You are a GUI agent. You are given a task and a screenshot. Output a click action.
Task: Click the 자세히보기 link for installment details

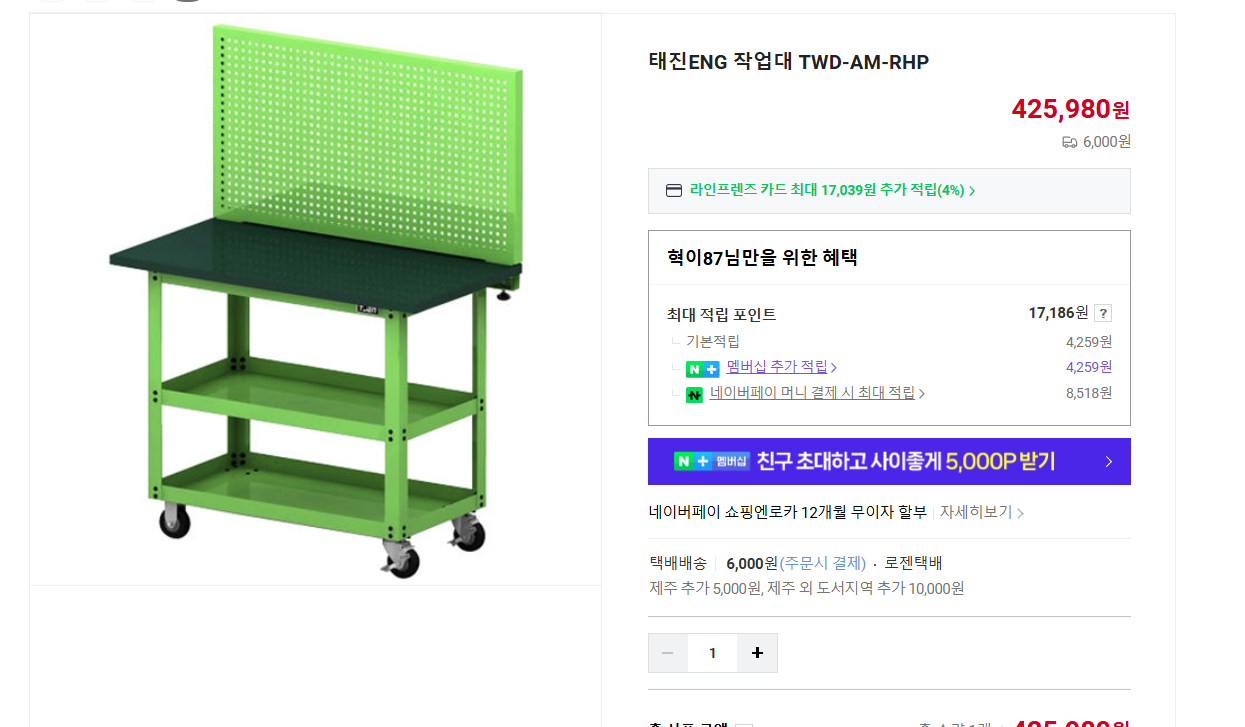pos(976,512)
